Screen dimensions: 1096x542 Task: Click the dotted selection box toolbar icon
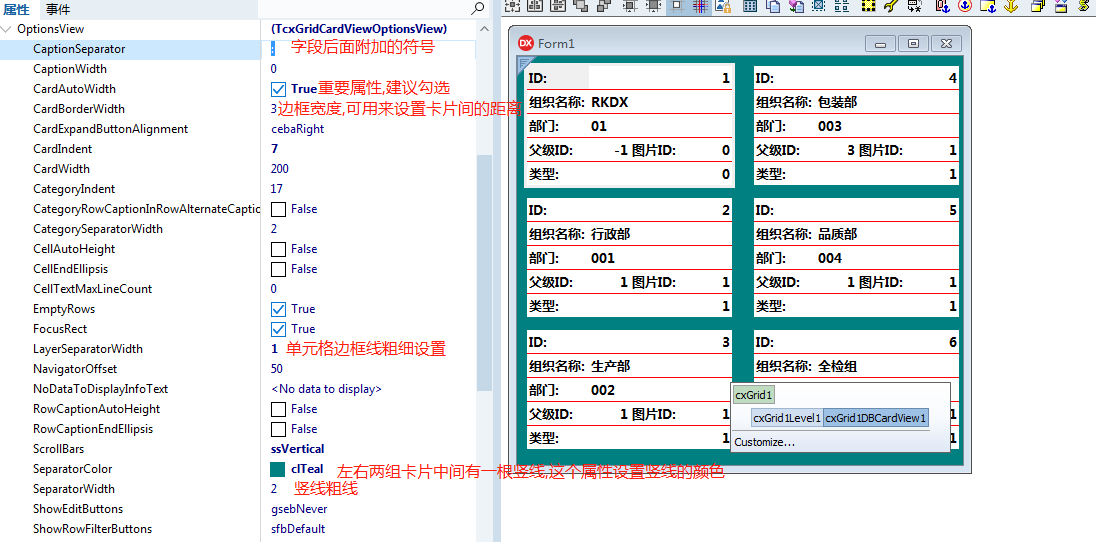(818, 6)
